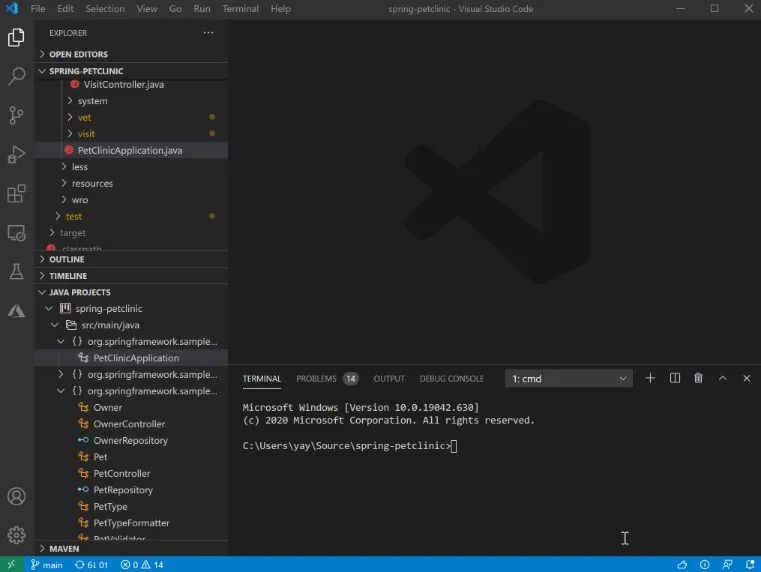Switch to the OUTPUT tab
The width and height of the screenshot is (761, 572).
(x=389, y=378)
